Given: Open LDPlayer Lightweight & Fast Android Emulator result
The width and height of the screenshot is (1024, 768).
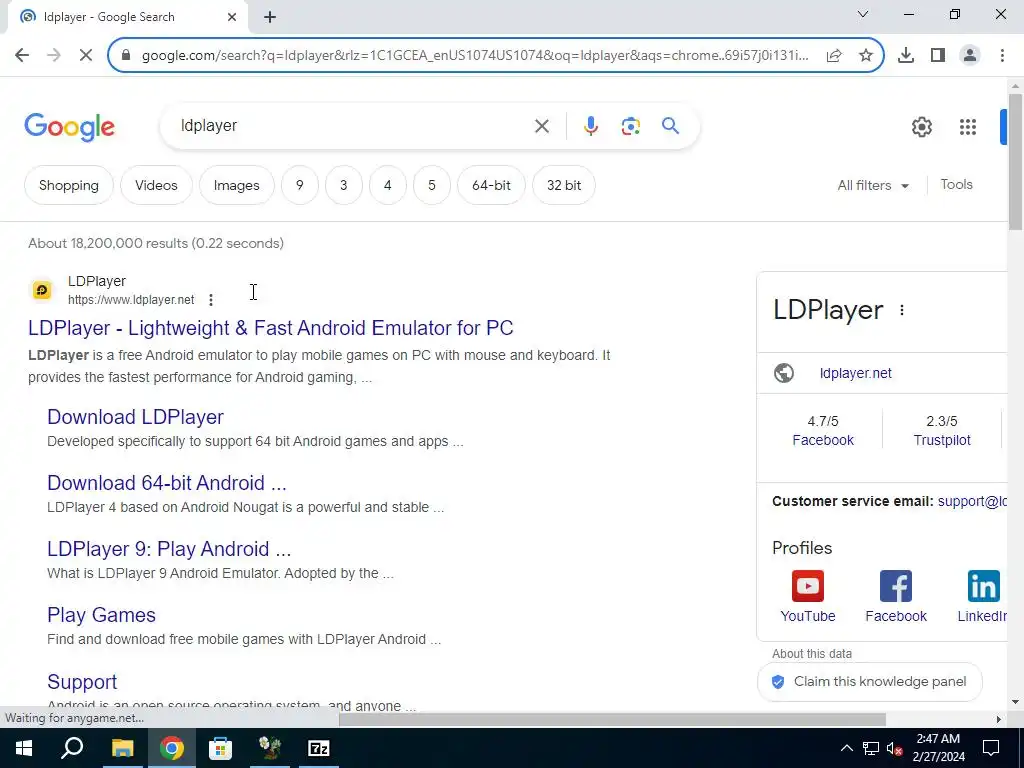Looking at the screenshot, I should coord(270,328).
